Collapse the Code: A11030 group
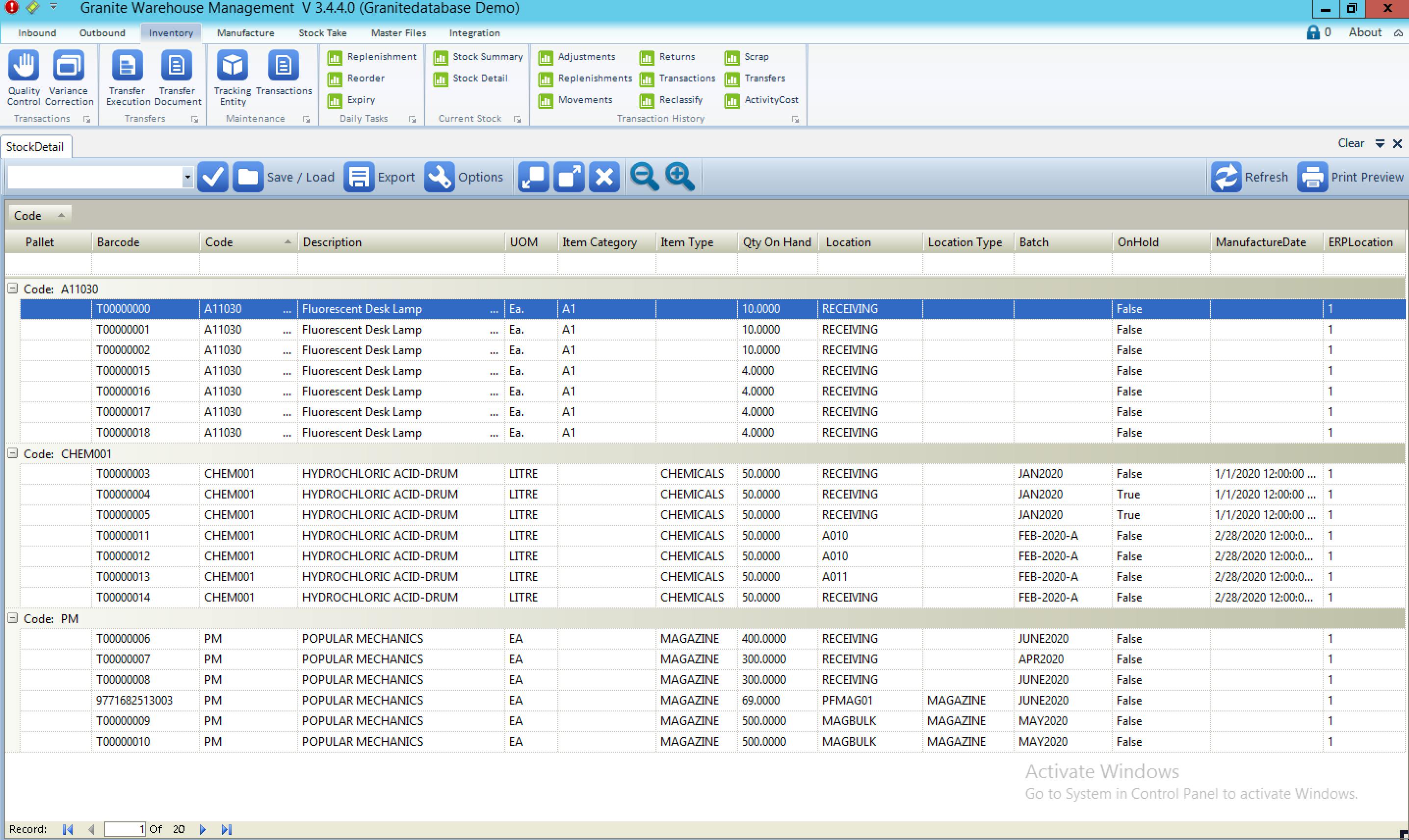This screenshot has height=840, width=1409. (12, 289)
